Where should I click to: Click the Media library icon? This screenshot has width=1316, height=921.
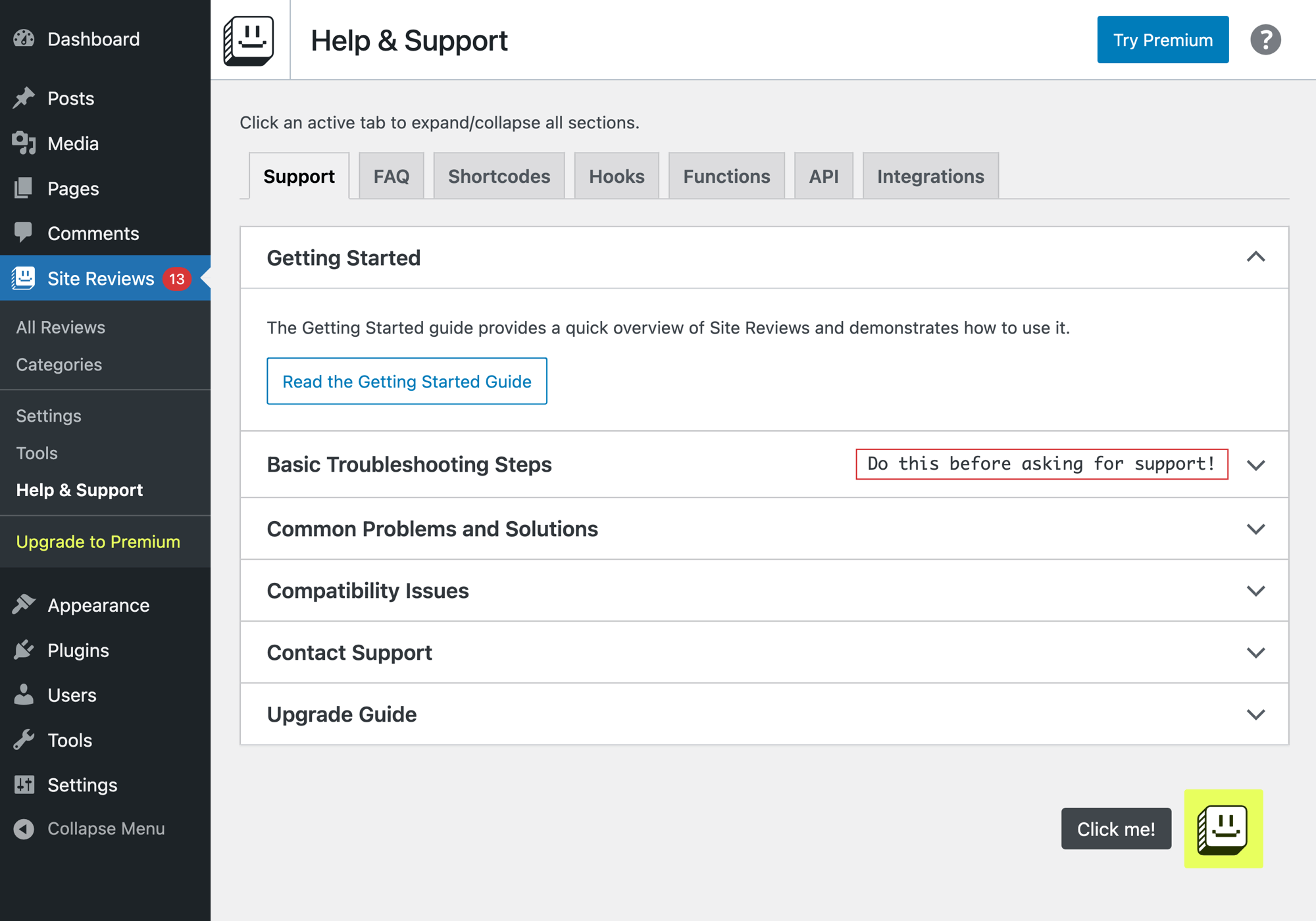tap(24, 143)
